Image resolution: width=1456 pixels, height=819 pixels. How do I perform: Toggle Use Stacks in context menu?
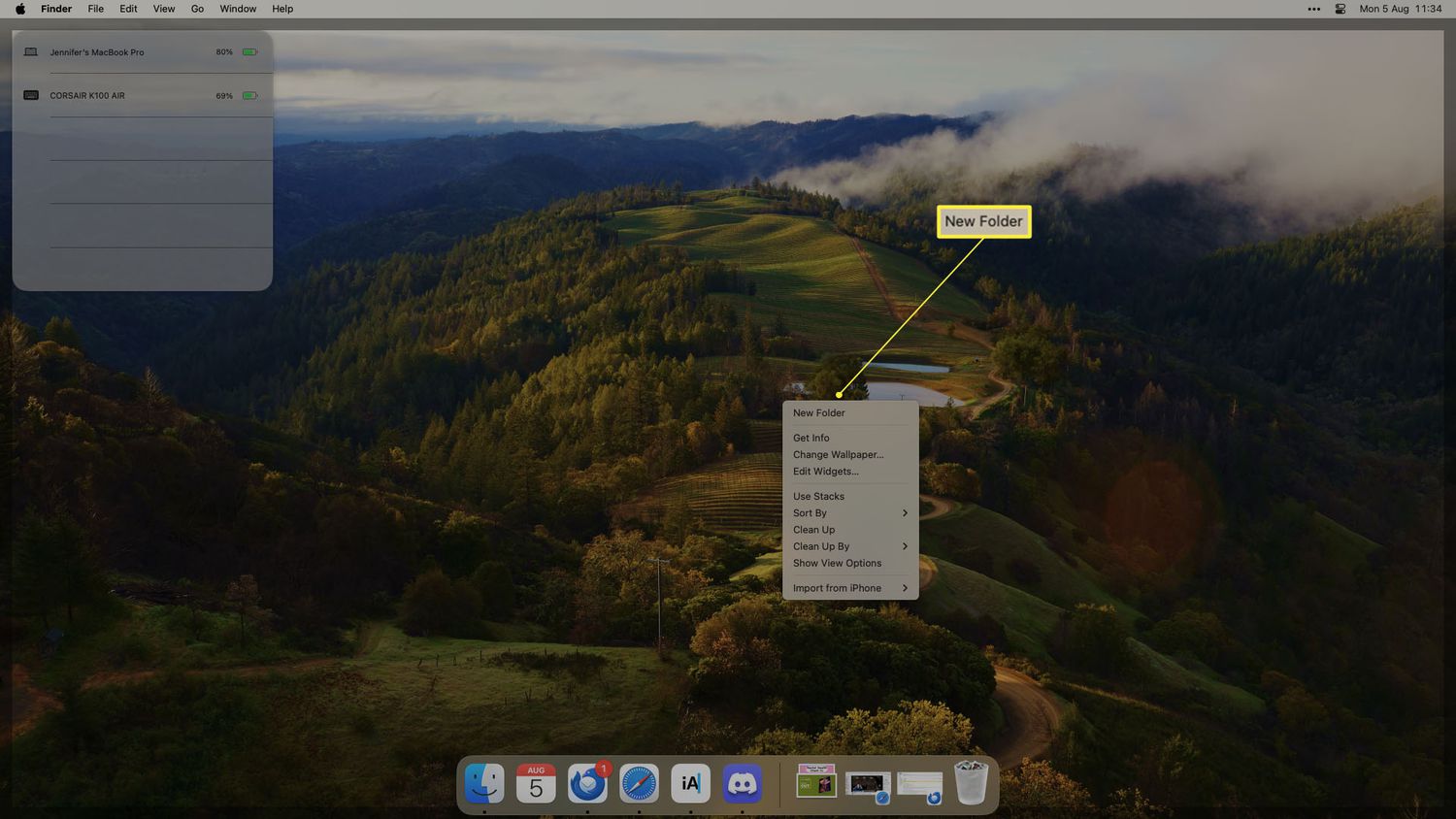(x=818, y=496)
